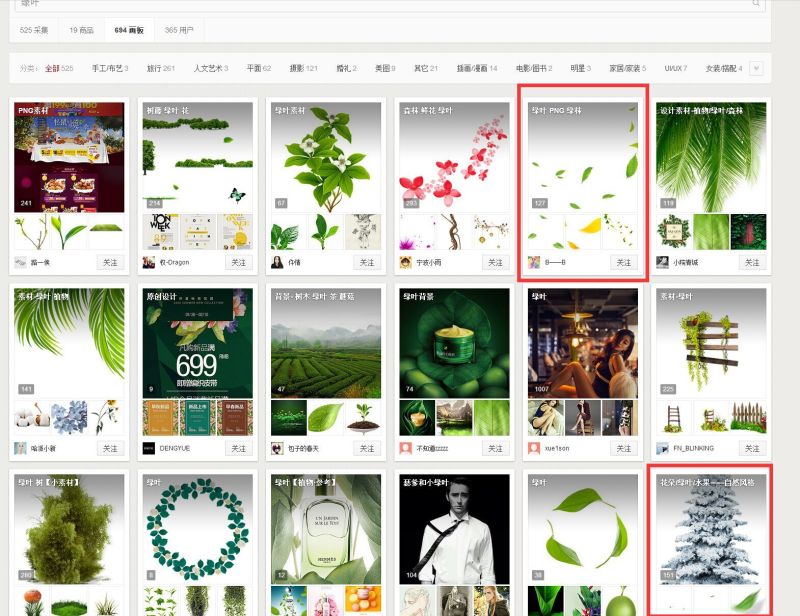Filter by UI/UX category
Image resolution: width=800 pixels, height=616 pixels.
676,68
